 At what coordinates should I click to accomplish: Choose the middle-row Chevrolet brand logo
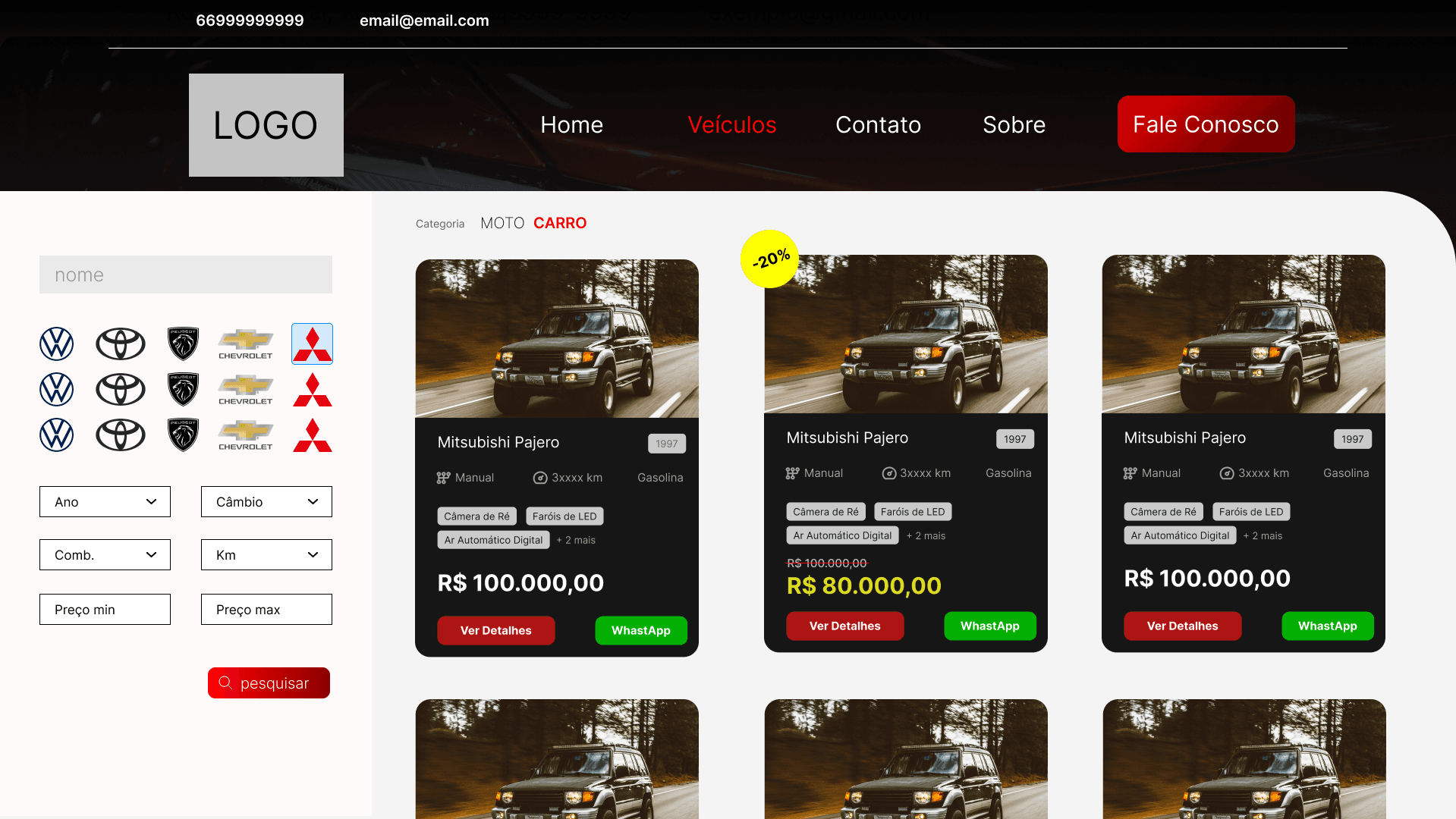(x=246, y=390)
